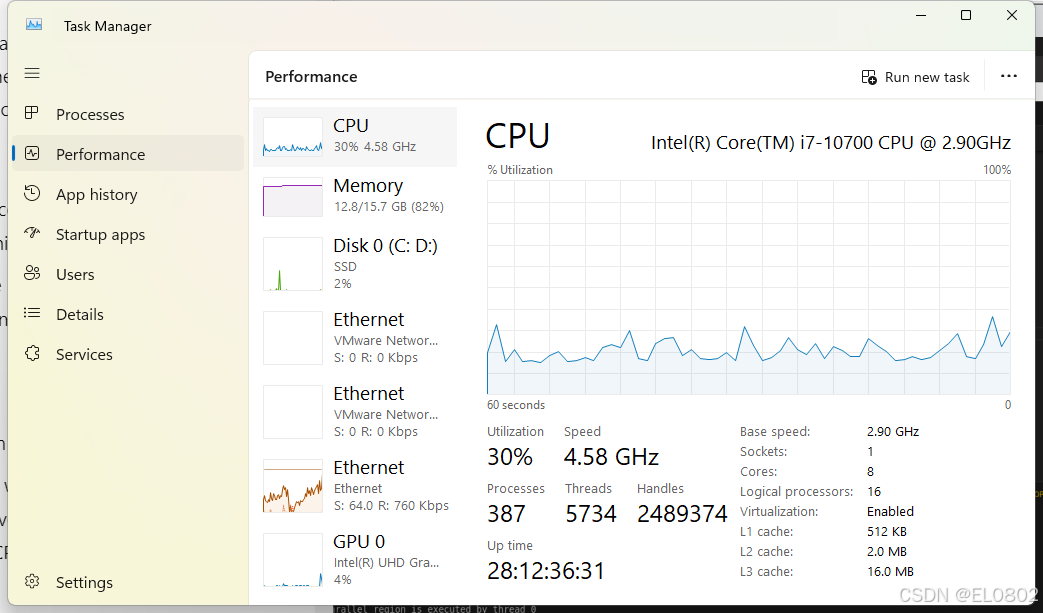
Task: Expand the navigation sidebar with hamburger menu
Action: (31, 73)
